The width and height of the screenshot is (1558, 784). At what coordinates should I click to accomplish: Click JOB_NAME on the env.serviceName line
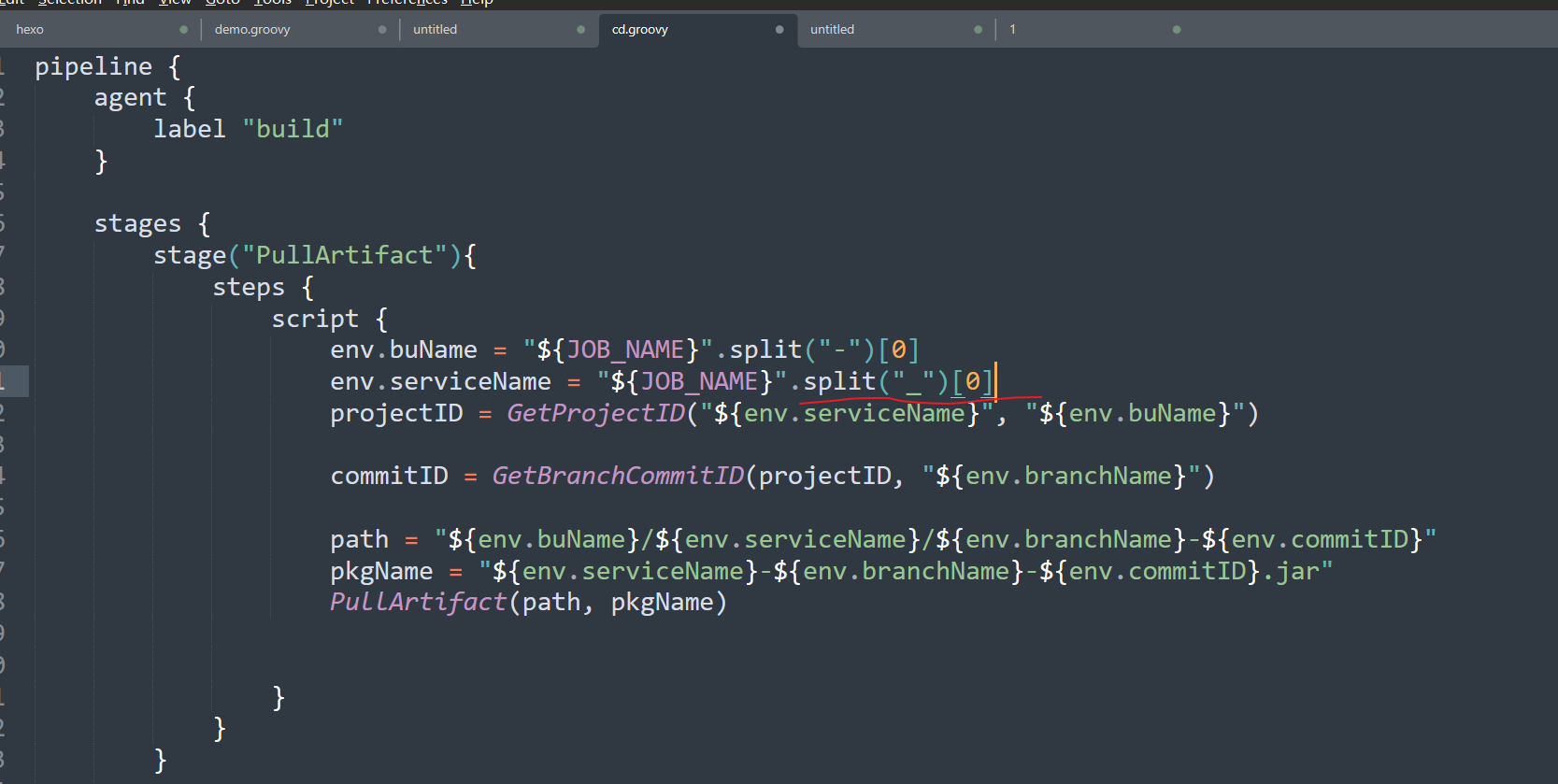click(700, 381)
